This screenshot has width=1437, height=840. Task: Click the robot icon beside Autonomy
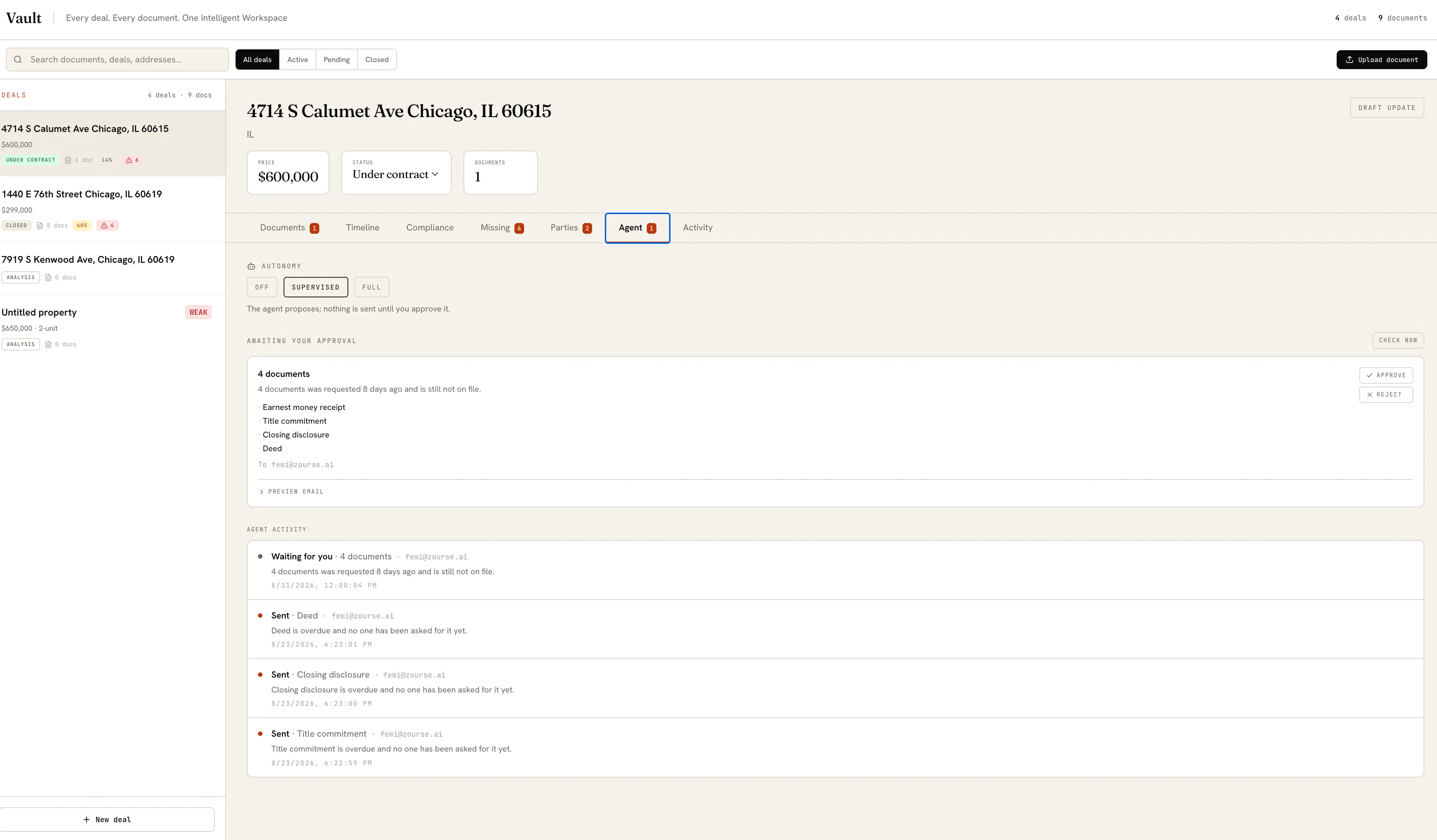(x=251, y=266)
